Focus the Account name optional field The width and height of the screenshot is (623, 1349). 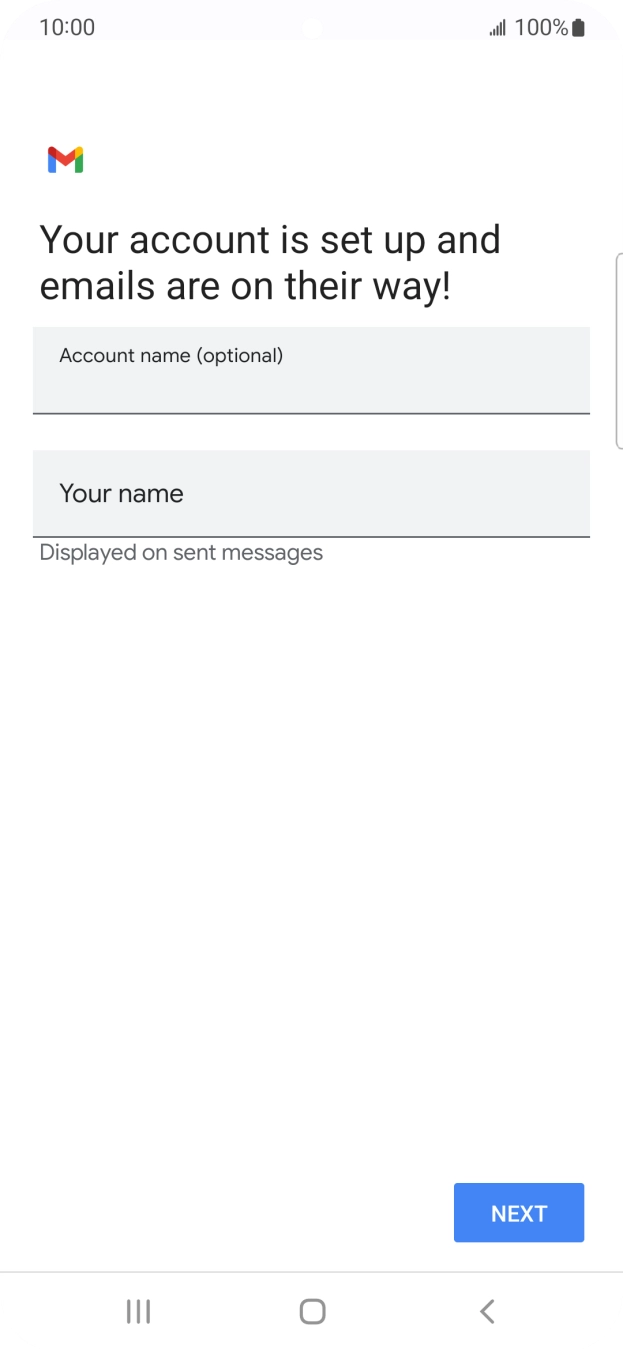[311, 370]
